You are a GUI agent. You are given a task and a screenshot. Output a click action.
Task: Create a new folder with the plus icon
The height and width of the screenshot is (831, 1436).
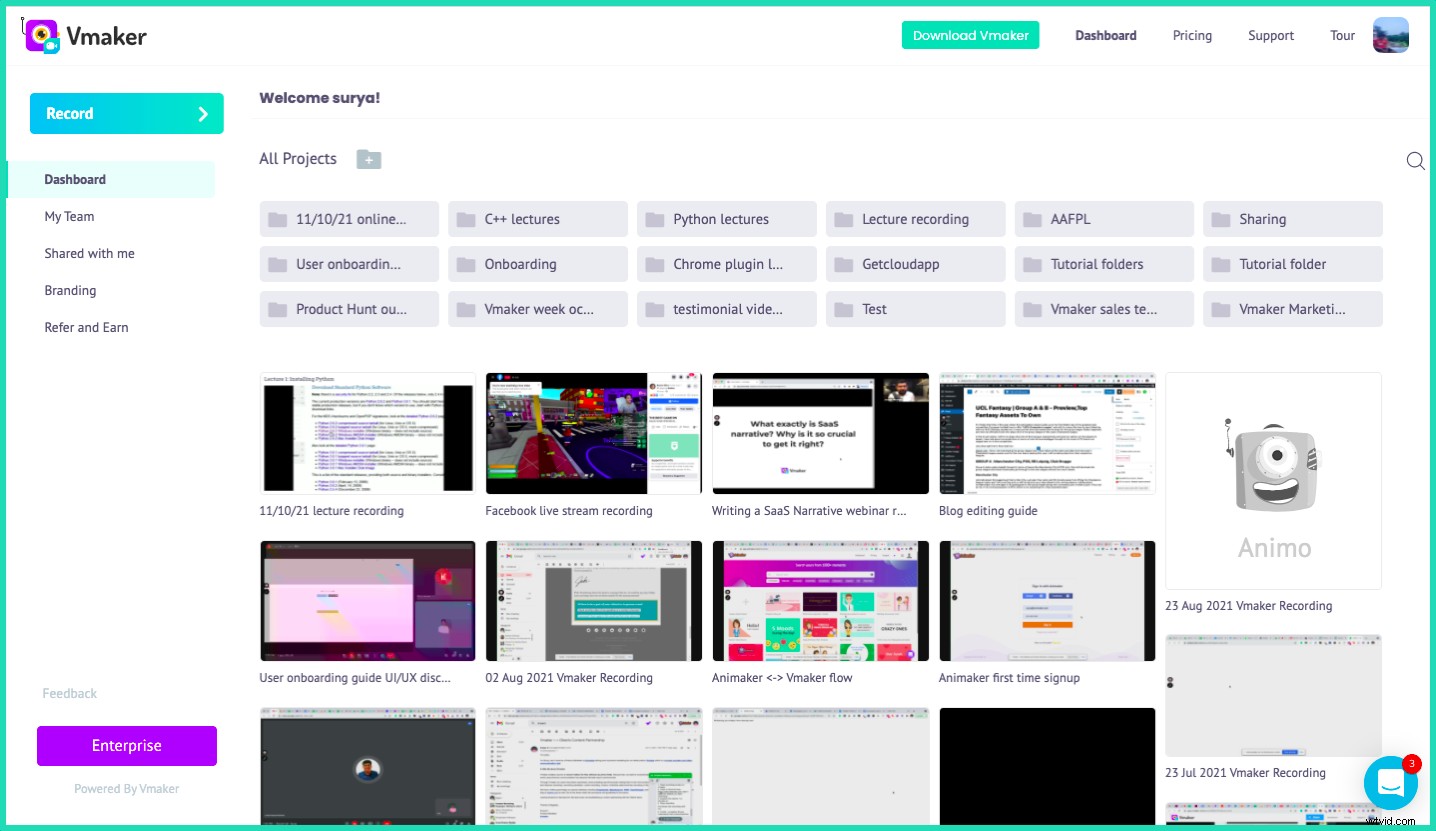368,159
